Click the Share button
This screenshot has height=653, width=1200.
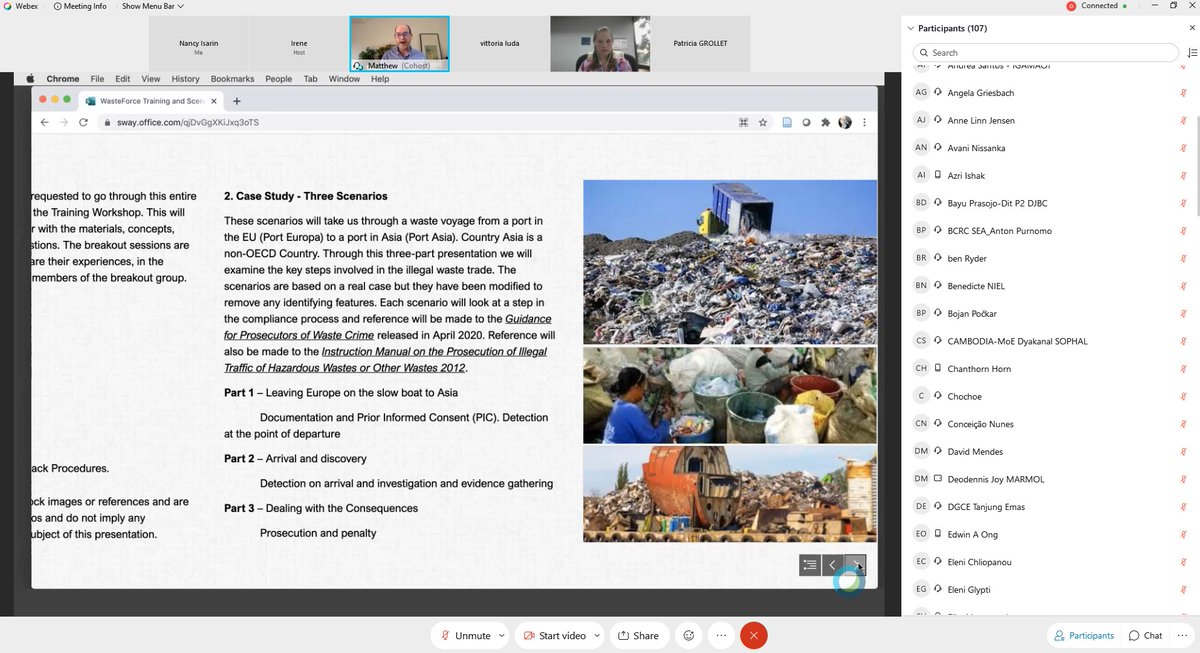tap(638, 635)
